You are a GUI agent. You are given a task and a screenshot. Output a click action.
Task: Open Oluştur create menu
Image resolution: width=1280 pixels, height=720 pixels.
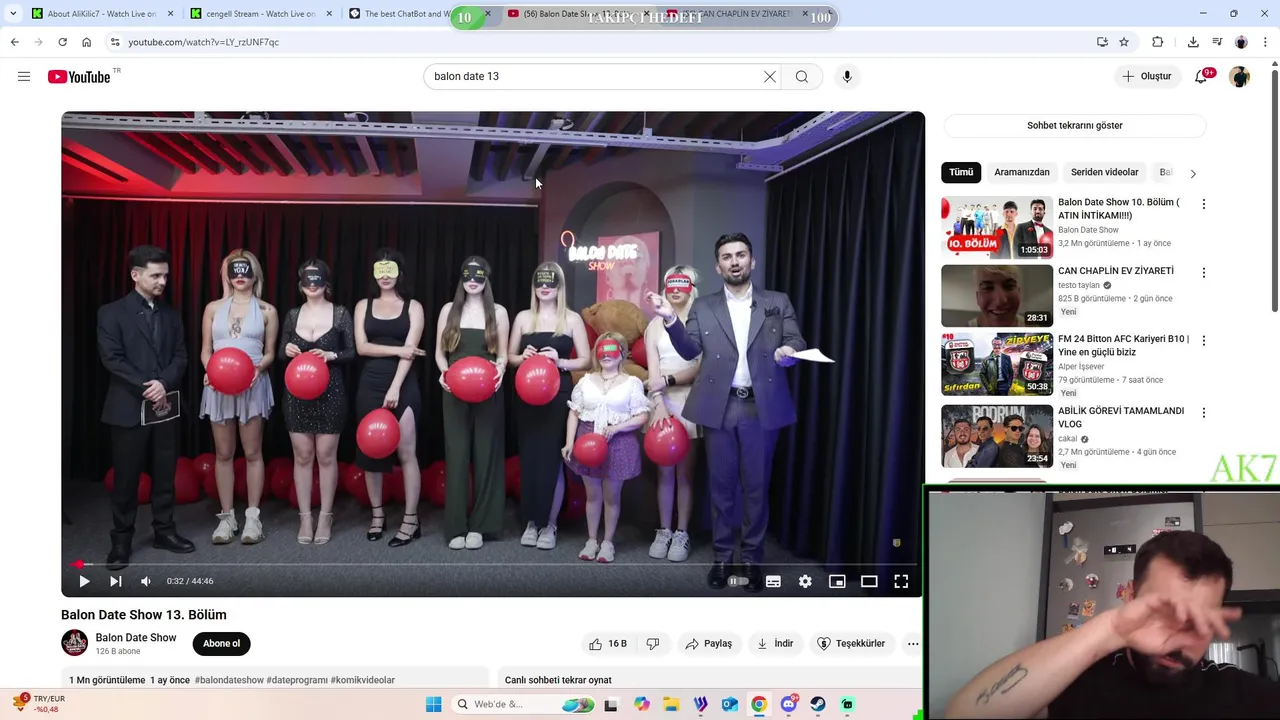[x=1146, y=76]
